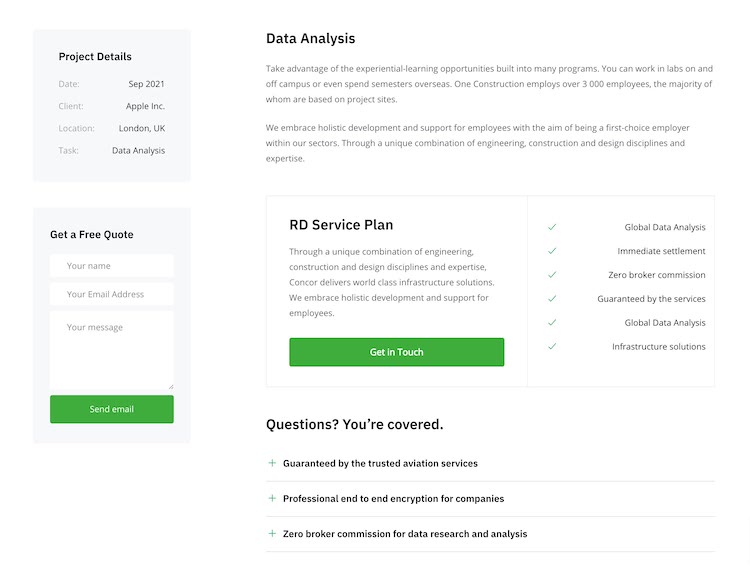The width and height of the screenshot is (750, 577).
Task: Click the London, UK location value
Action: 141,128
